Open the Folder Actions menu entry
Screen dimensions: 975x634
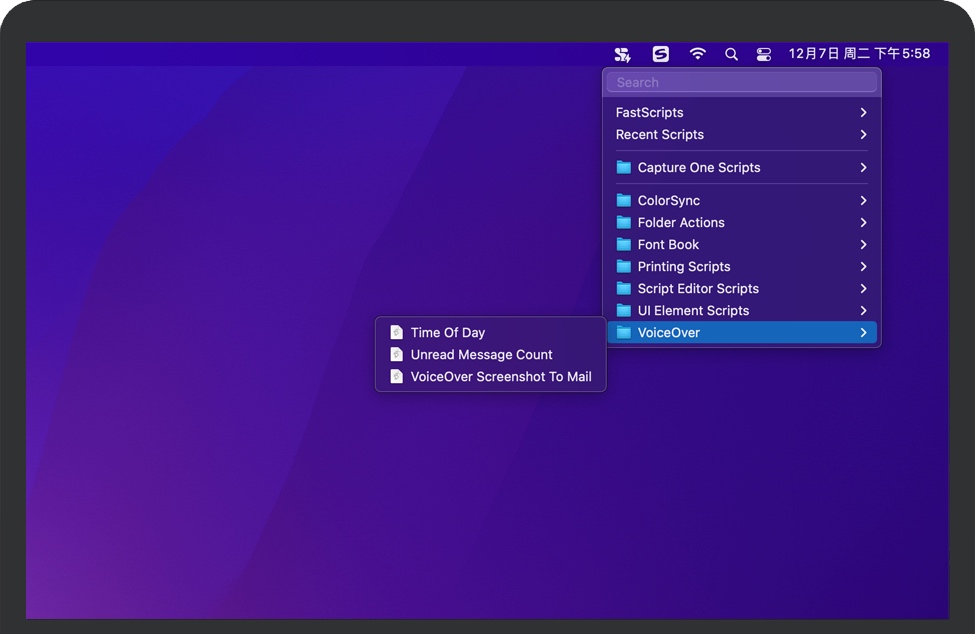[681, 223]
